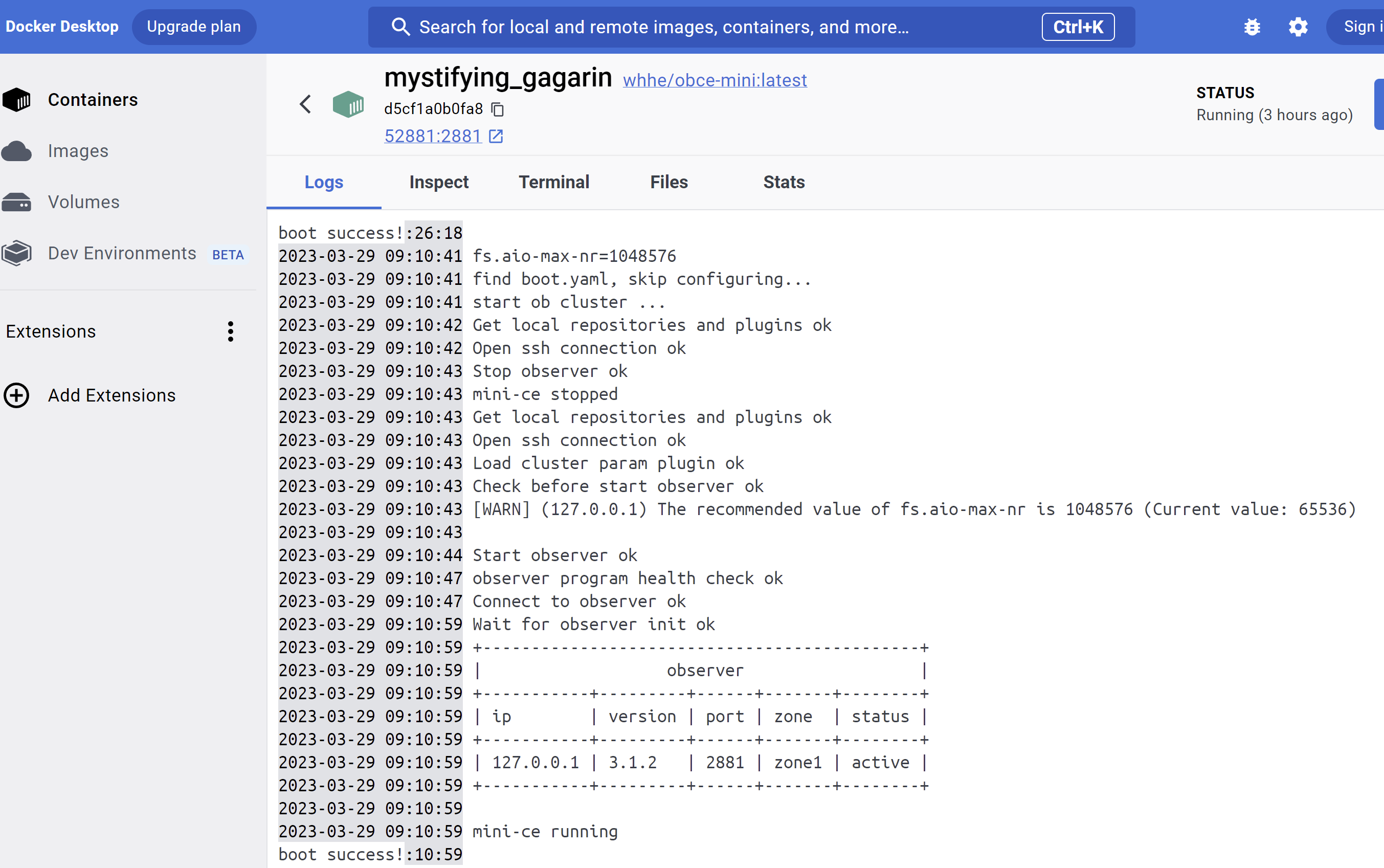Click the Containers cube icon in sidebar
Image resolution: width=1384 pixels, height=868 pixels.
point(17,100)
